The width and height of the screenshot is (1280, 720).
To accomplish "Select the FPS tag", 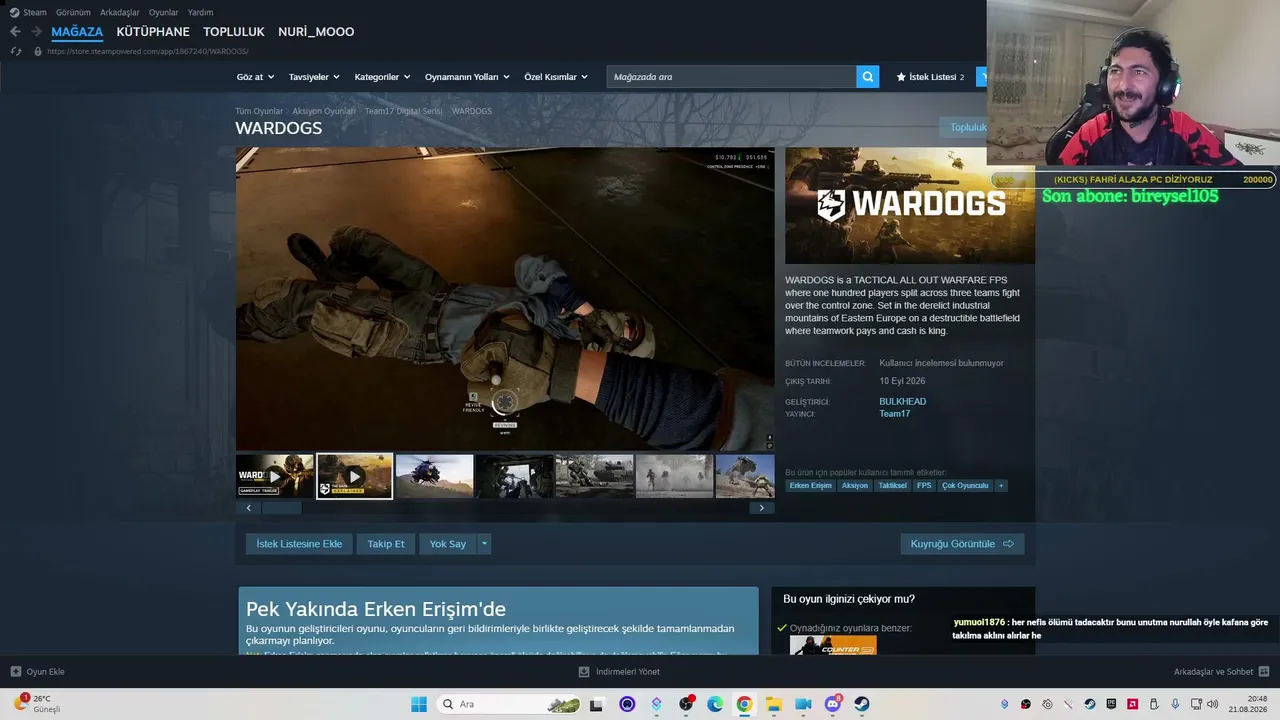I will [x=924, y=486].
